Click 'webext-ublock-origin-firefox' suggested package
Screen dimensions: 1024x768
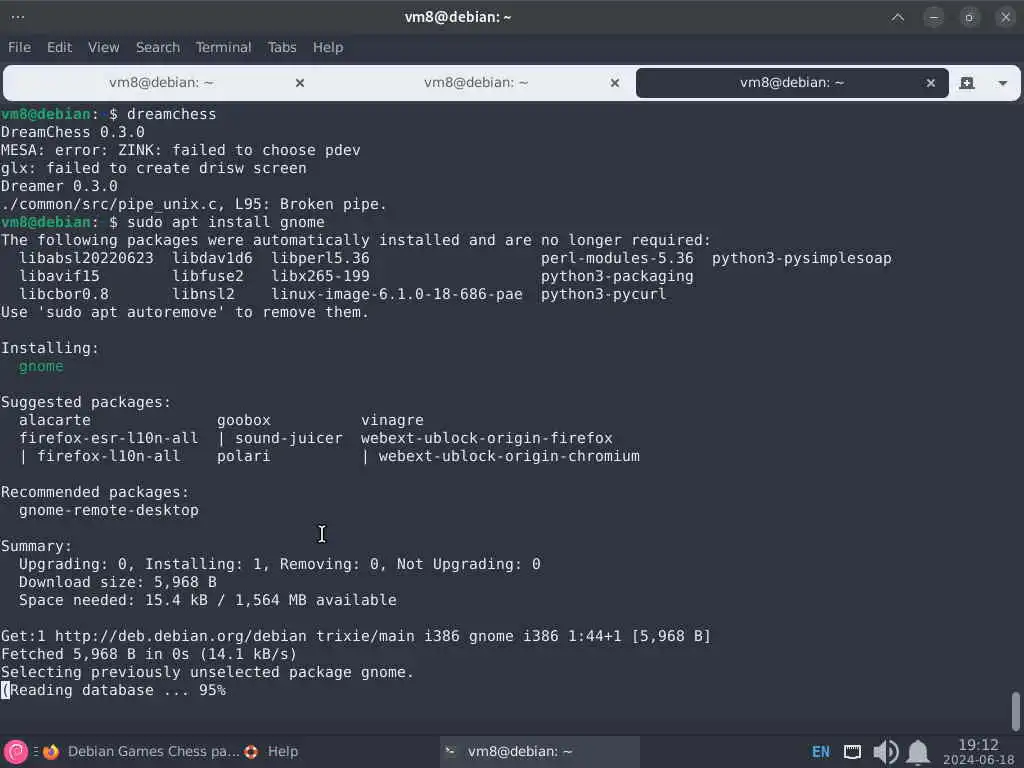[x=487, y=438]
